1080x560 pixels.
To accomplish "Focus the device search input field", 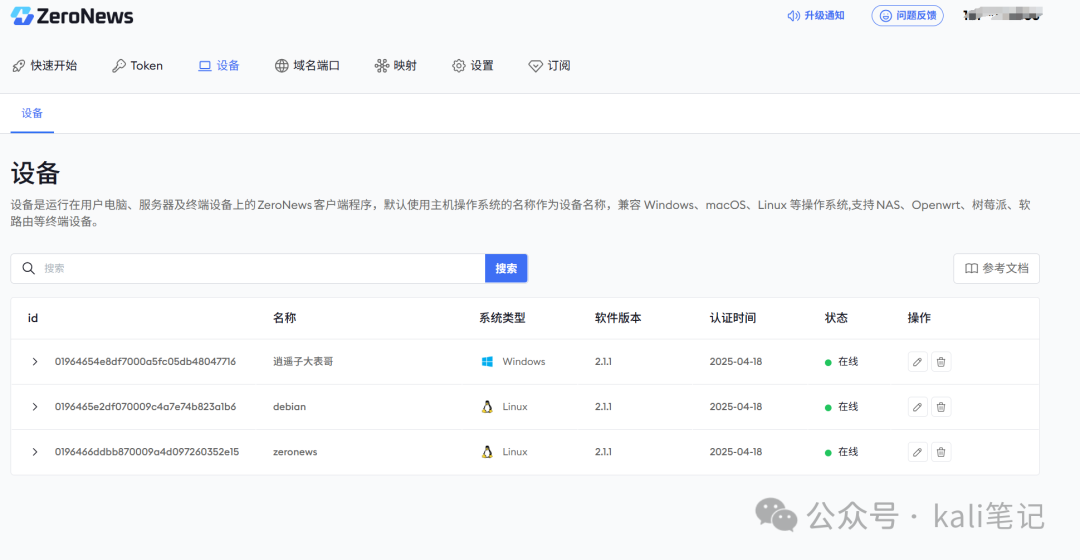I will point(260,269).
